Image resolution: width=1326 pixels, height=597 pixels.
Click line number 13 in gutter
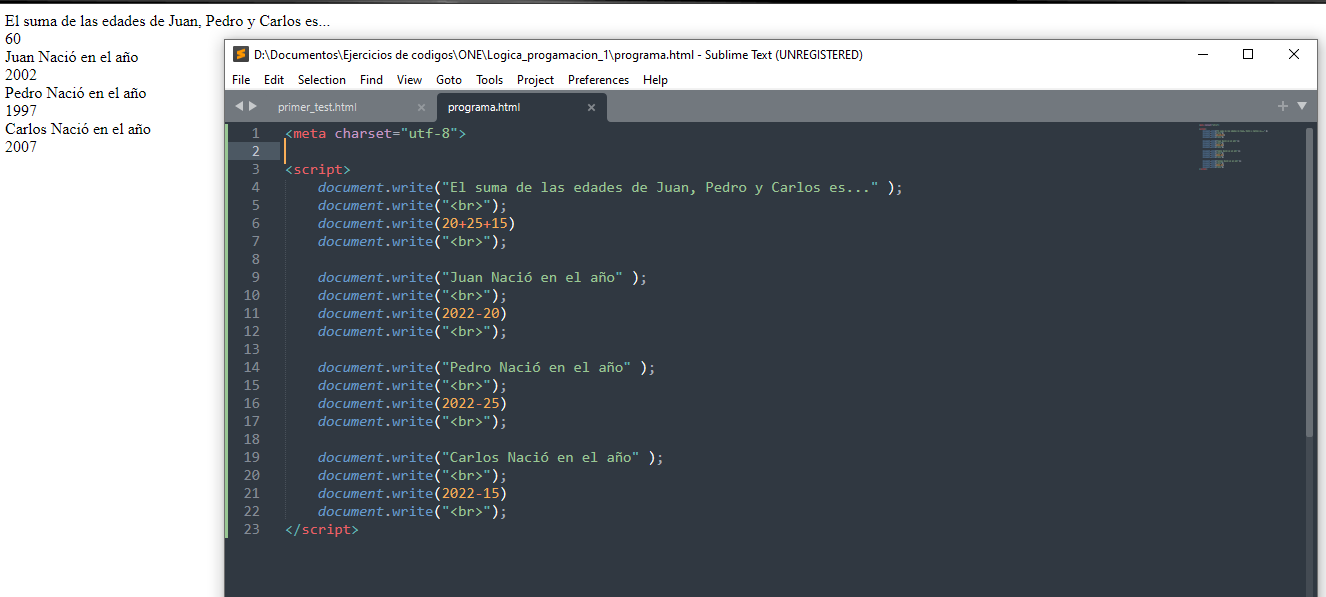[x=251, y=349]
